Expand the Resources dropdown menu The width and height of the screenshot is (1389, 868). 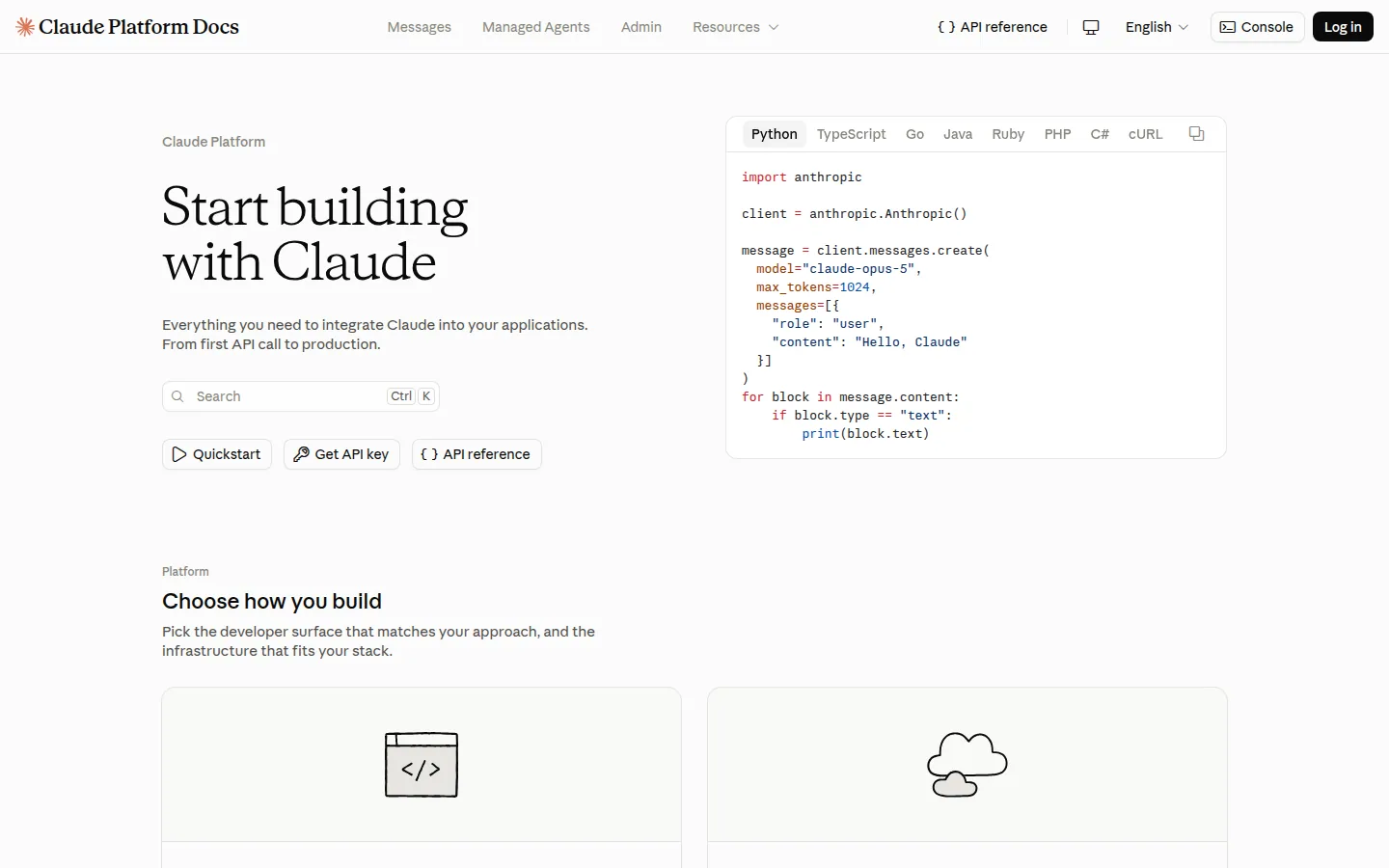point(735,27)
